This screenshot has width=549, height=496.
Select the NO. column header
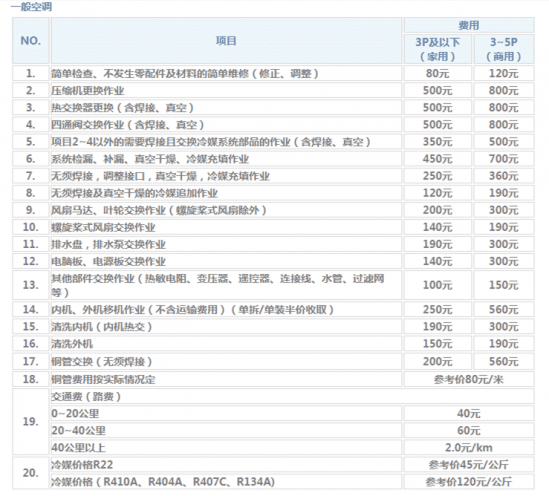(x=31, y=41)
